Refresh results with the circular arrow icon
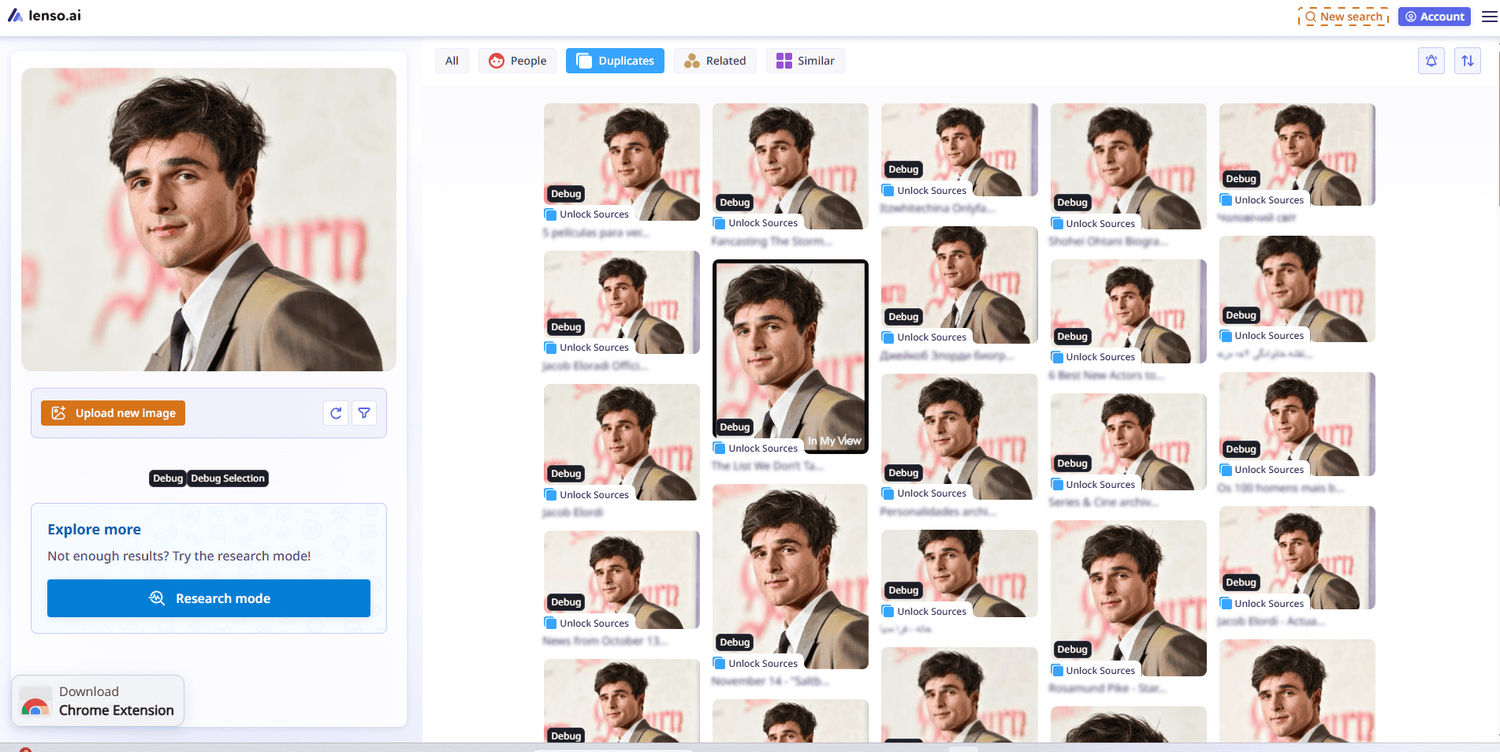Screen dimensions: 1500x752 [x=336, y=412]
